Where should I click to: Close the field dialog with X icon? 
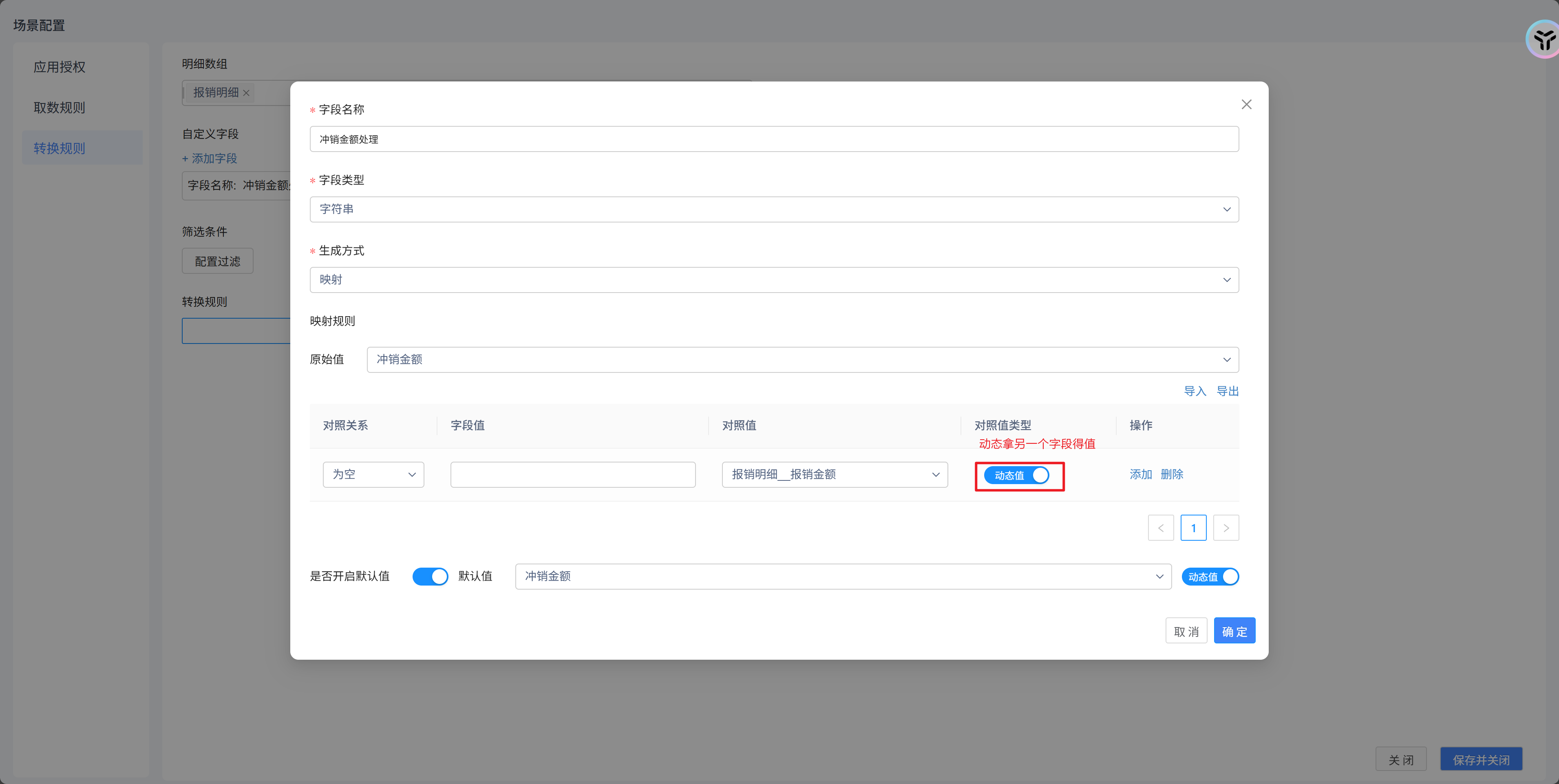click(1246, 105)
